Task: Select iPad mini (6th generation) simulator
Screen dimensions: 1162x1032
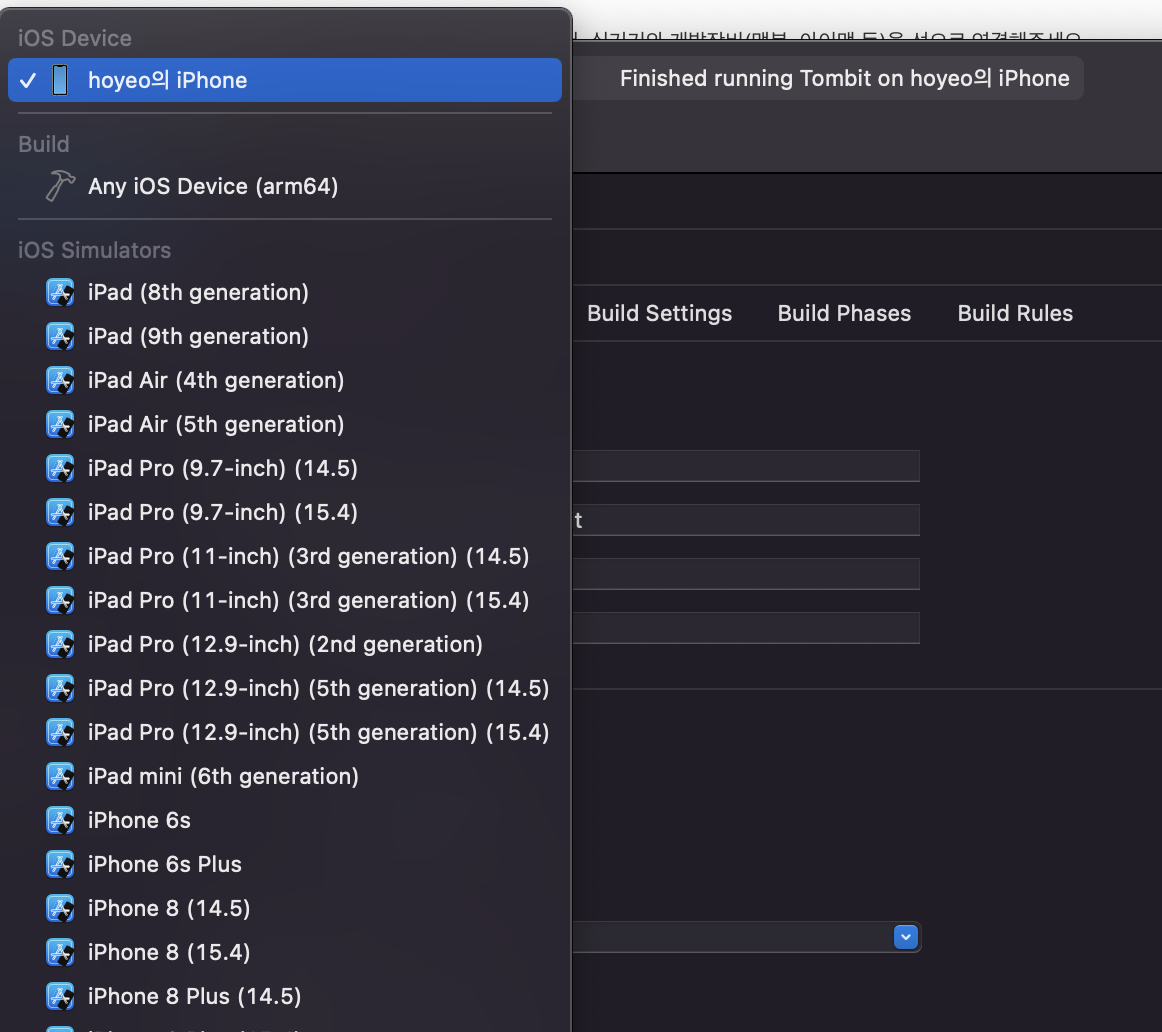Action: coord(285,776)
